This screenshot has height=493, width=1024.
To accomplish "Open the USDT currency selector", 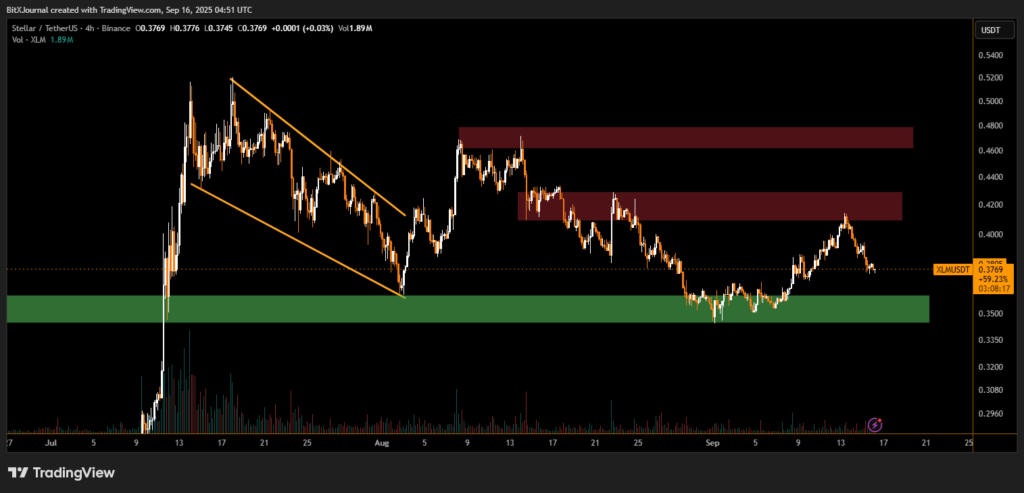I will click(989, 30).
